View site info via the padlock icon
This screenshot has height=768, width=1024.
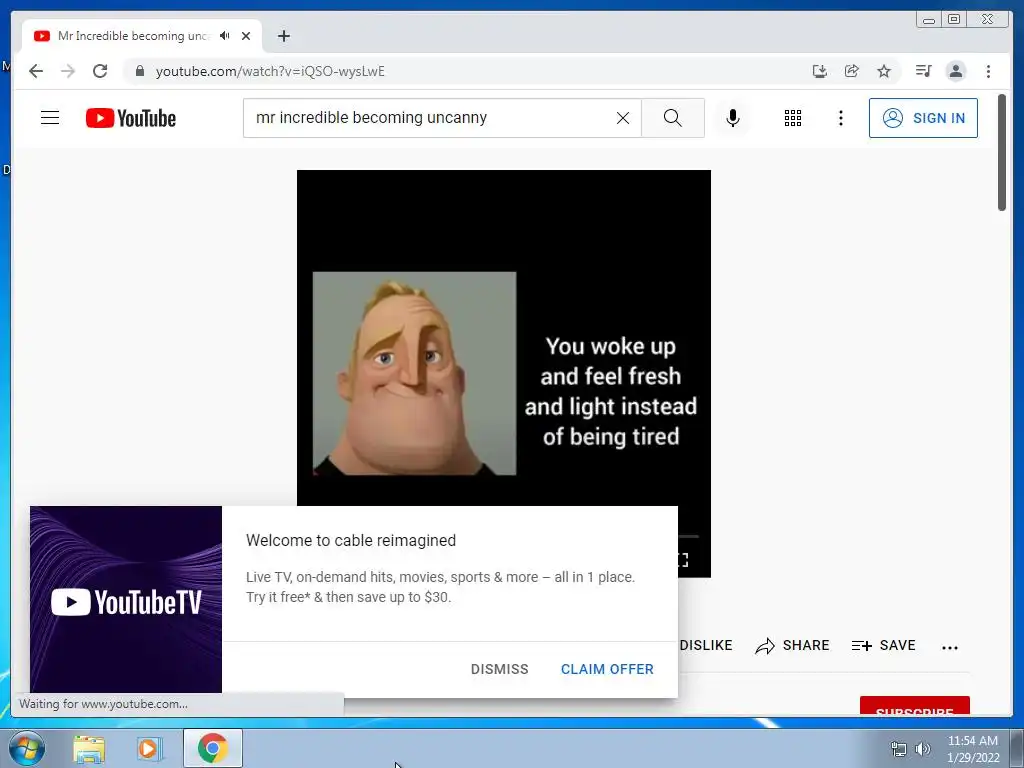point(139,71)
